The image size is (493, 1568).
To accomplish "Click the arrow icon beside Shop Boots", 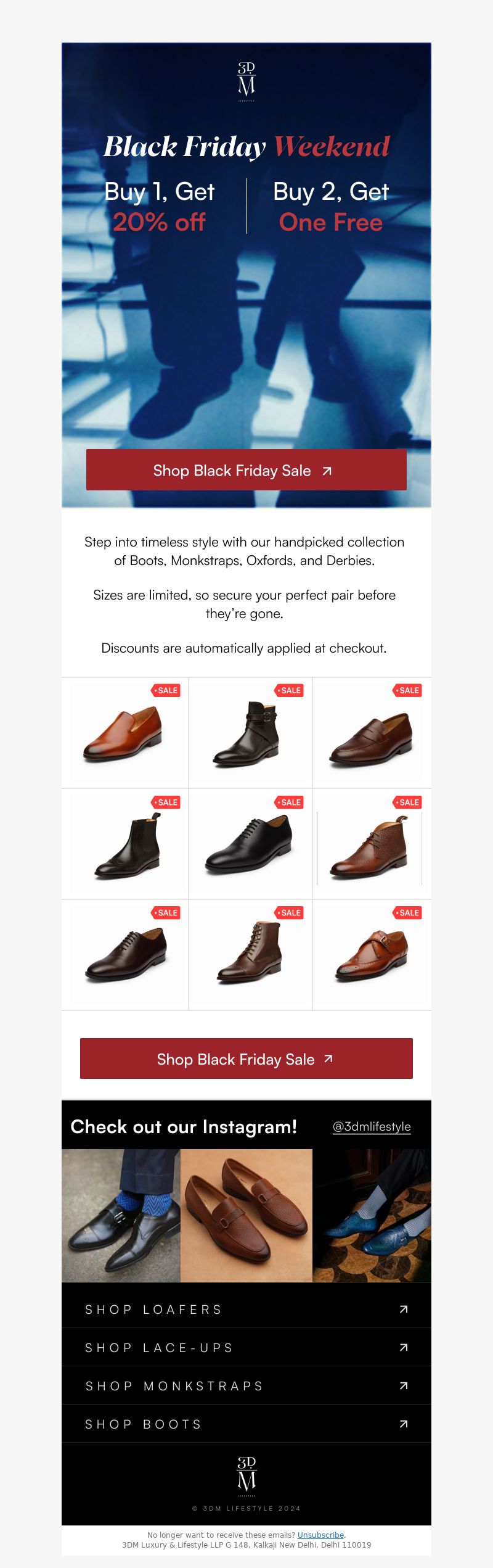I will 404,1424.
